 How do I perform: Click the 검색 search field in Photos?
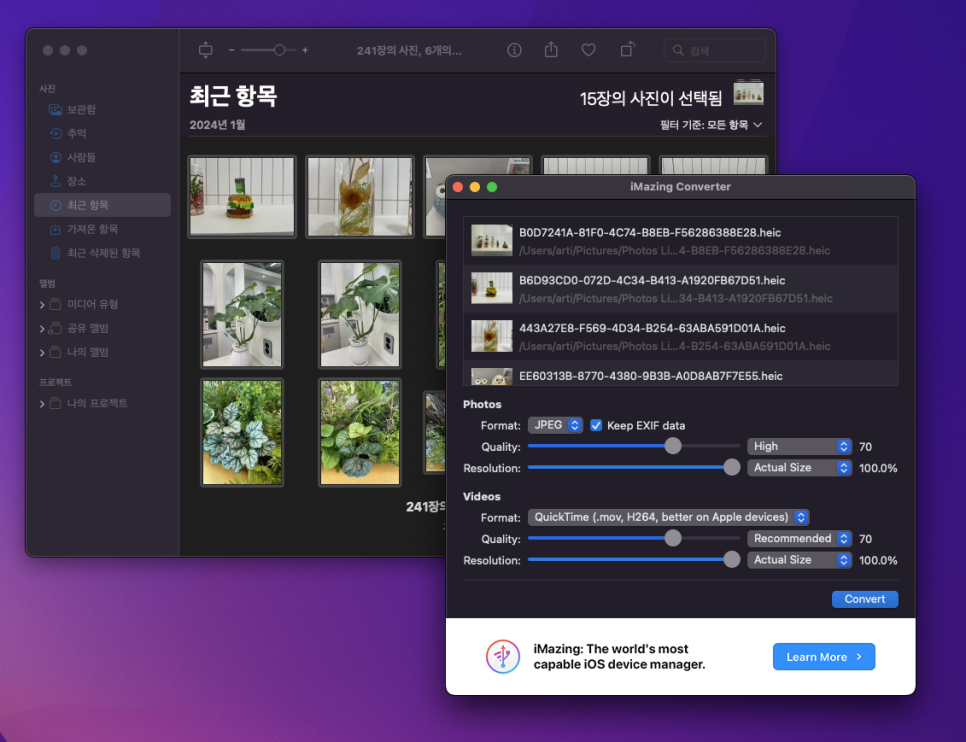[715, 51]
